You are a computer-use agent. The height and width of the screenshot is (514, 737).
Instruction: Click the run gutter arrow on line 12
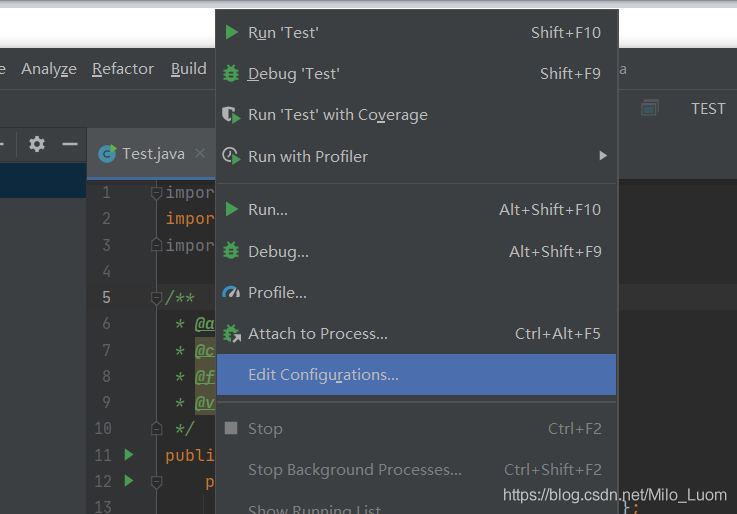click(x=128, y=481)
